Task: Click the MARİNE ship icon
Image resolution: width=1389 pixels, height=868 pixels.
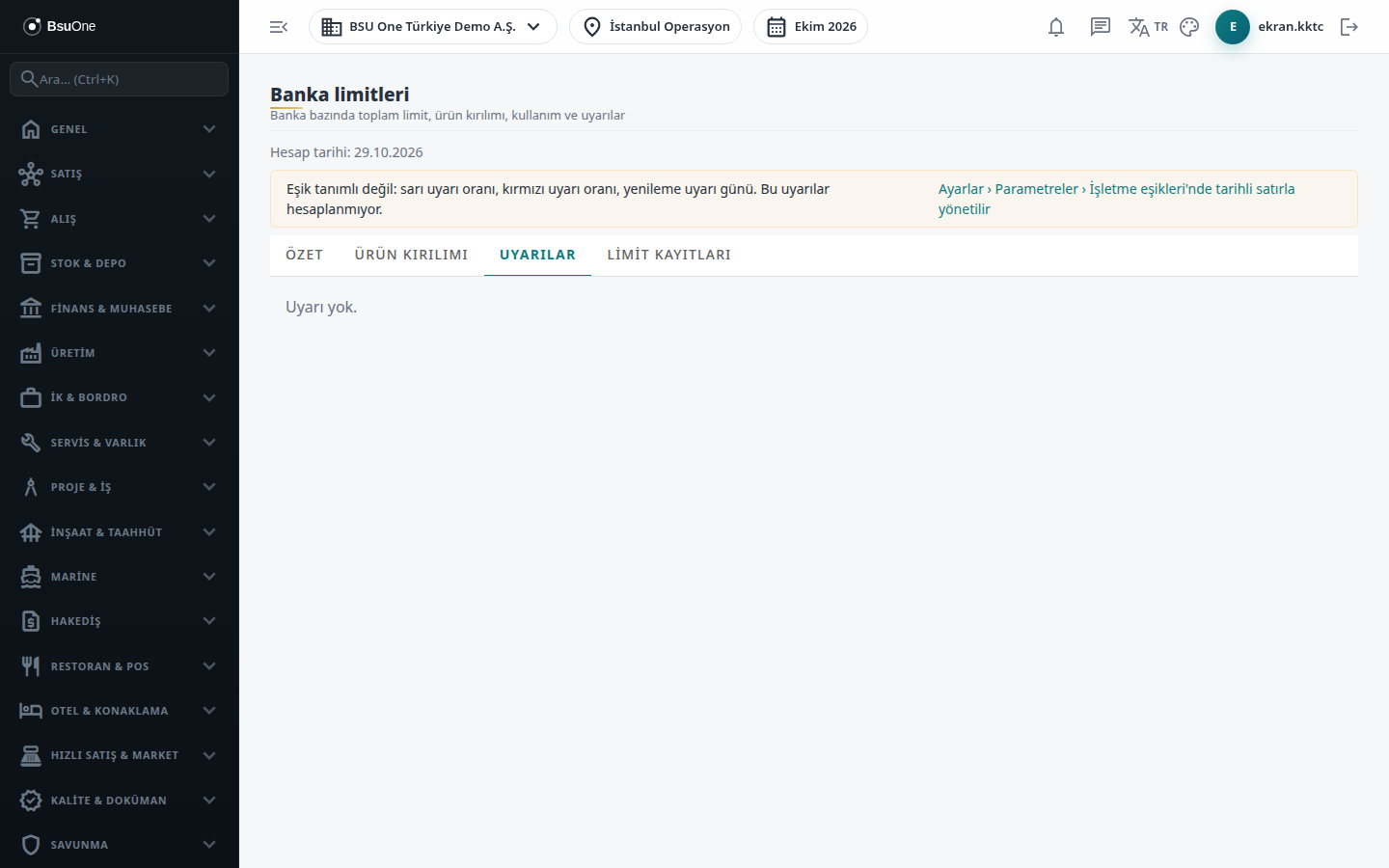Action: click(31, 577)
